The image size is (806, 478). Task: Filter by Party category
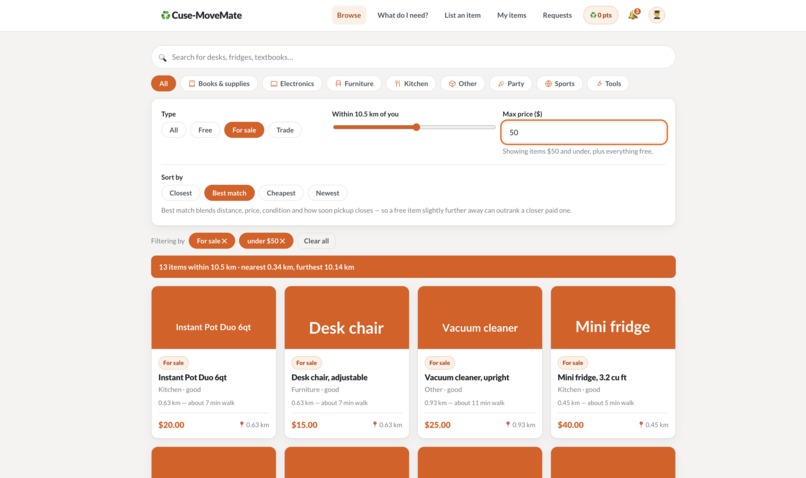(x=511, y=83)
